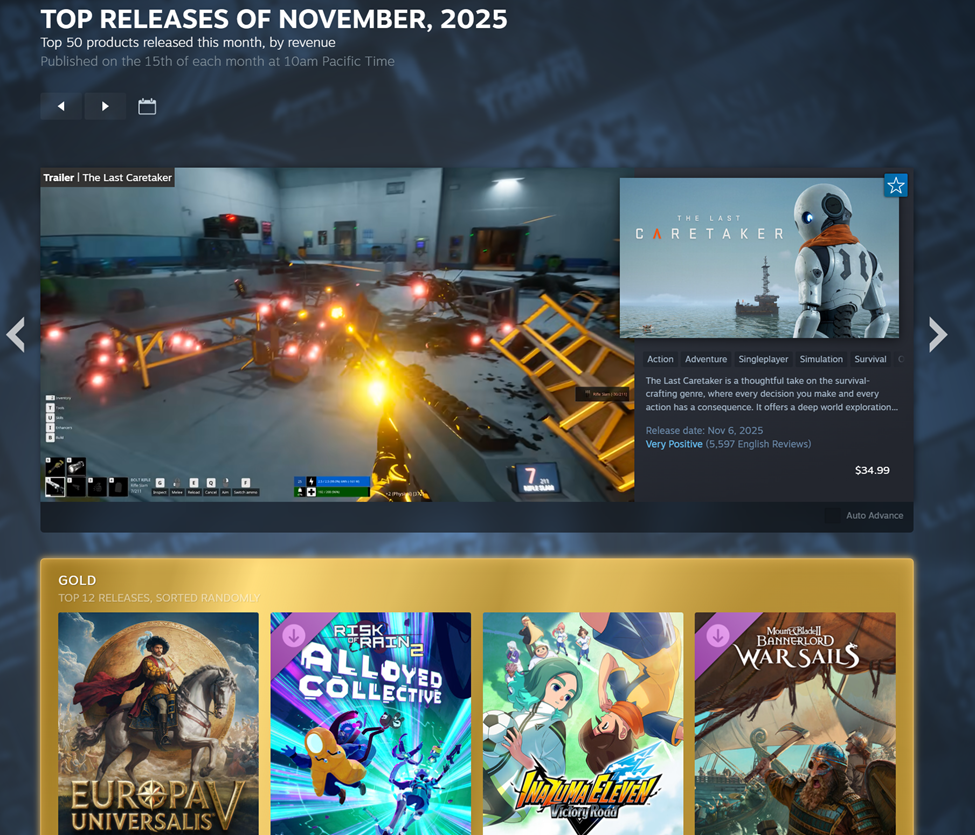
Task: Select the Singleplayer tag
Action: tap(763, 359)
